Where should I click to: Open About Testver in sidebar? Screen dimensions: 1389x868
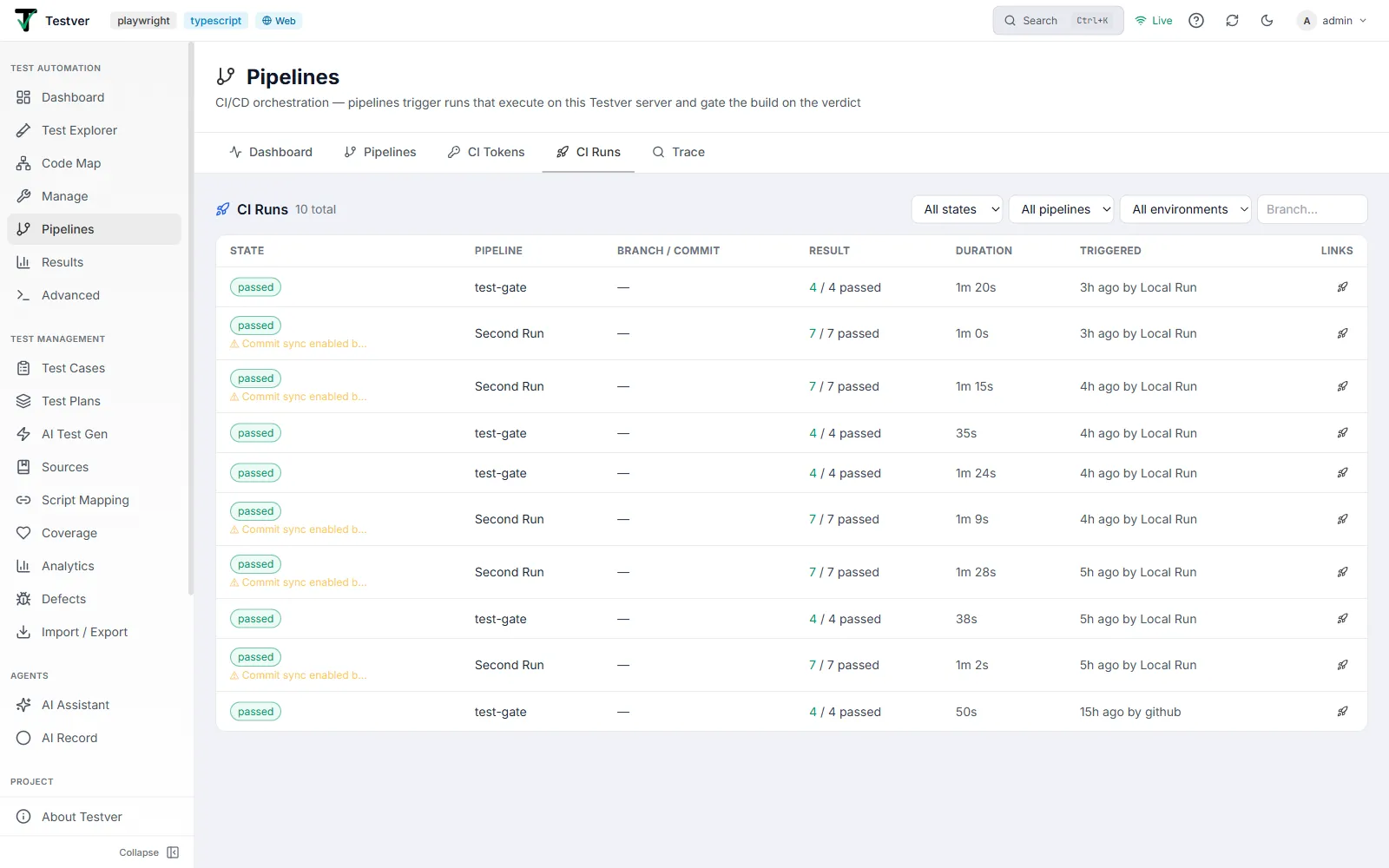coord(94,817)
